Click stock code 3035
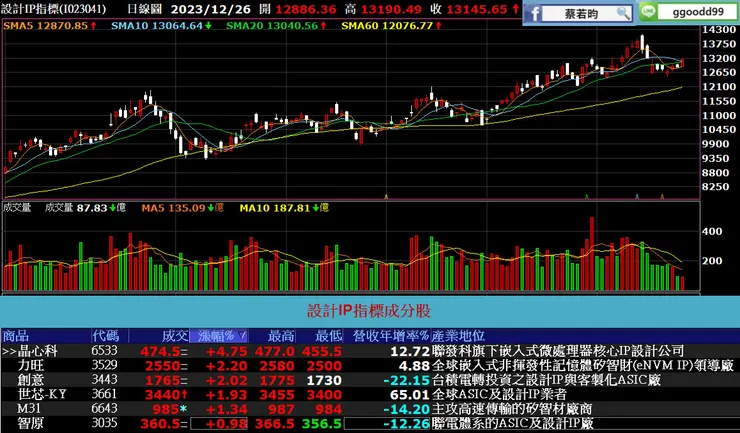 coord(104,423)
